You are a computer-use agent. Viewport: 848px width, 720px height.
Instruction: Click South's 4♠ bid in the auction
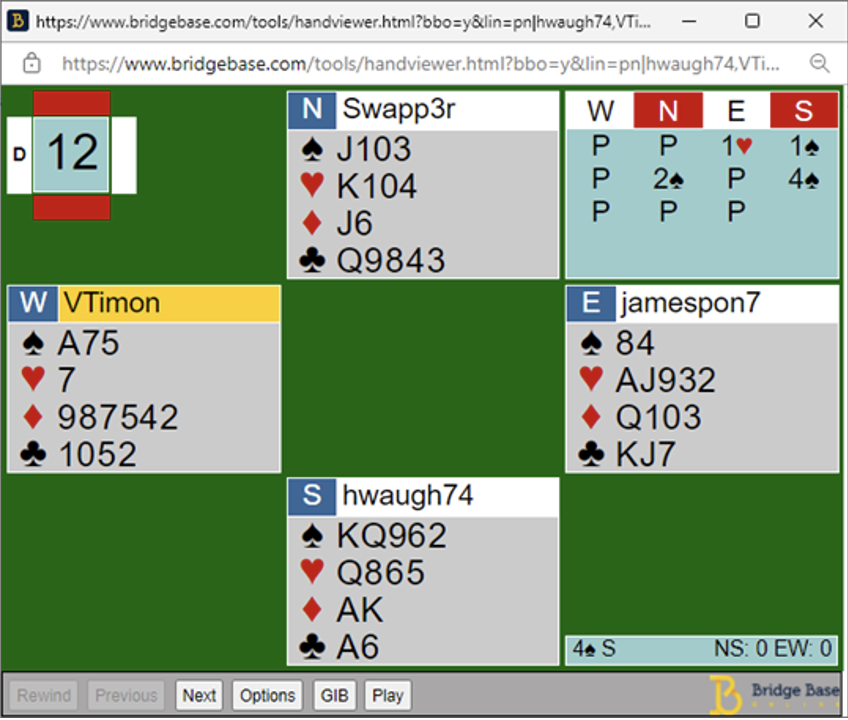point(804,179)
